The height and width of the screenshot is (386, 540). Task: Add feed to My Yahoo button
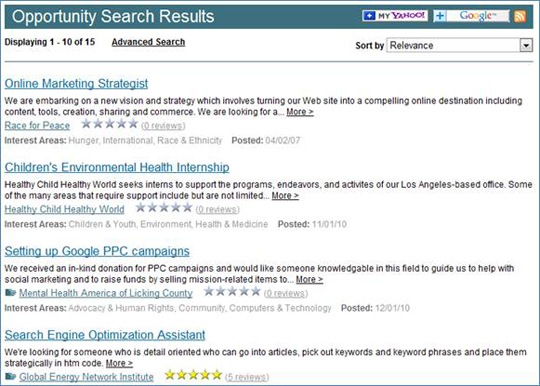(395, 15)
